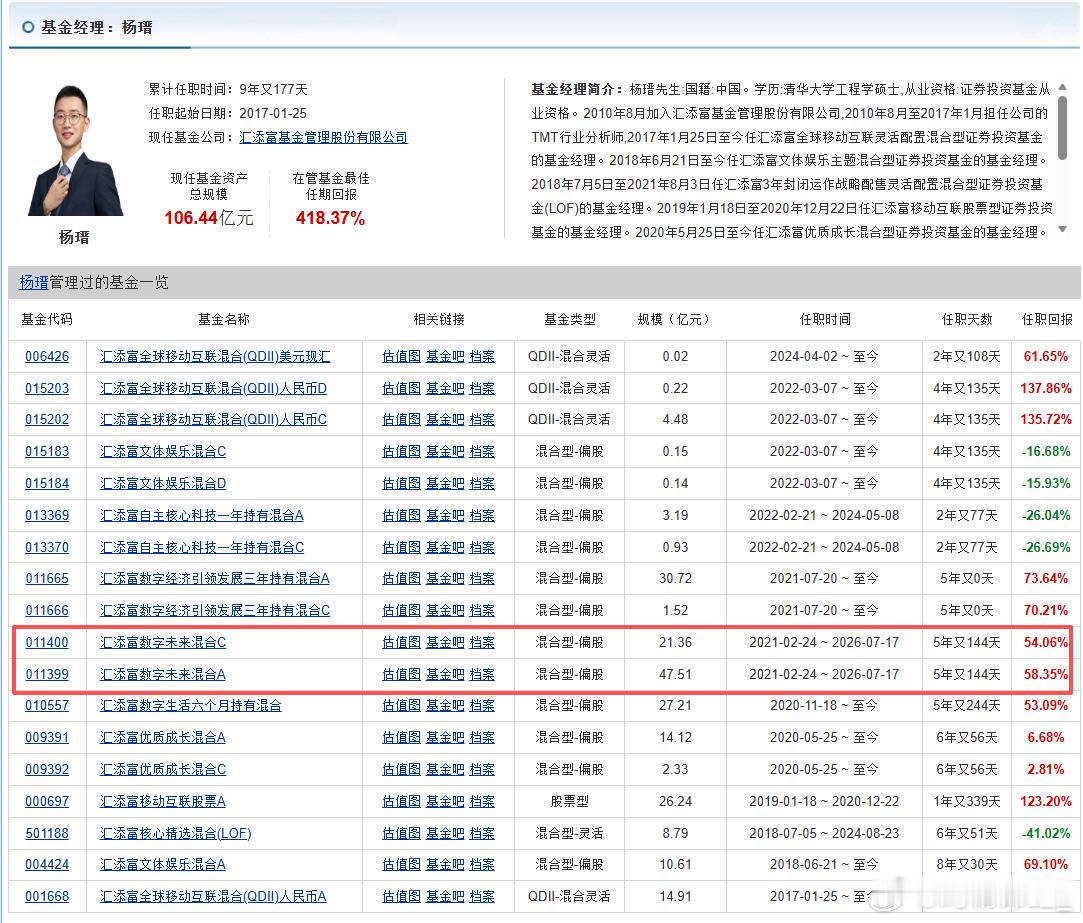Open 估值图 for fund 000697 row

click(401, 801)
